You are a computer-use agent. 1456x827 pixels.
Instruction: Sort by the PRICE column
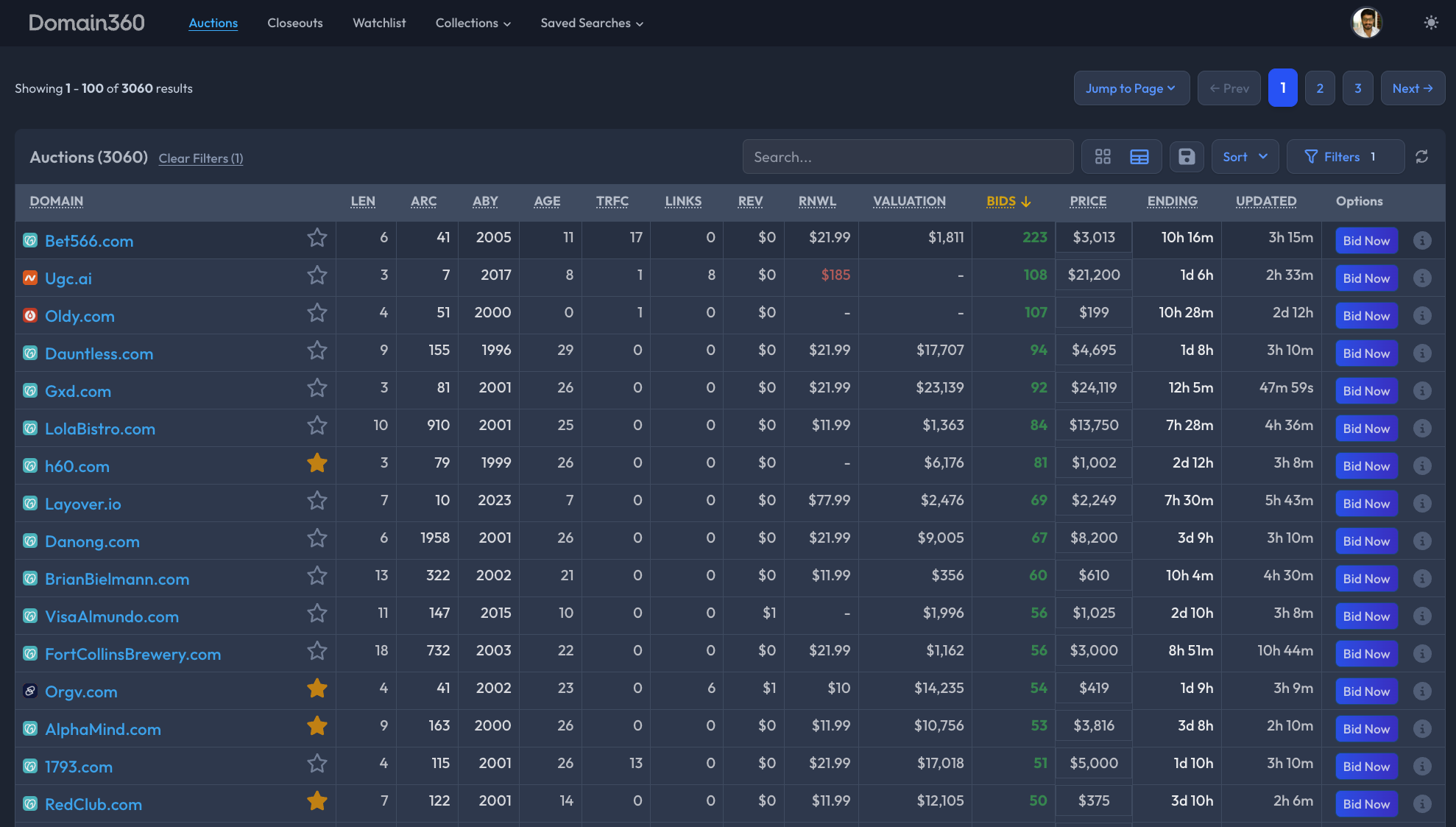pyautogui.click(x=1088, y=201)
